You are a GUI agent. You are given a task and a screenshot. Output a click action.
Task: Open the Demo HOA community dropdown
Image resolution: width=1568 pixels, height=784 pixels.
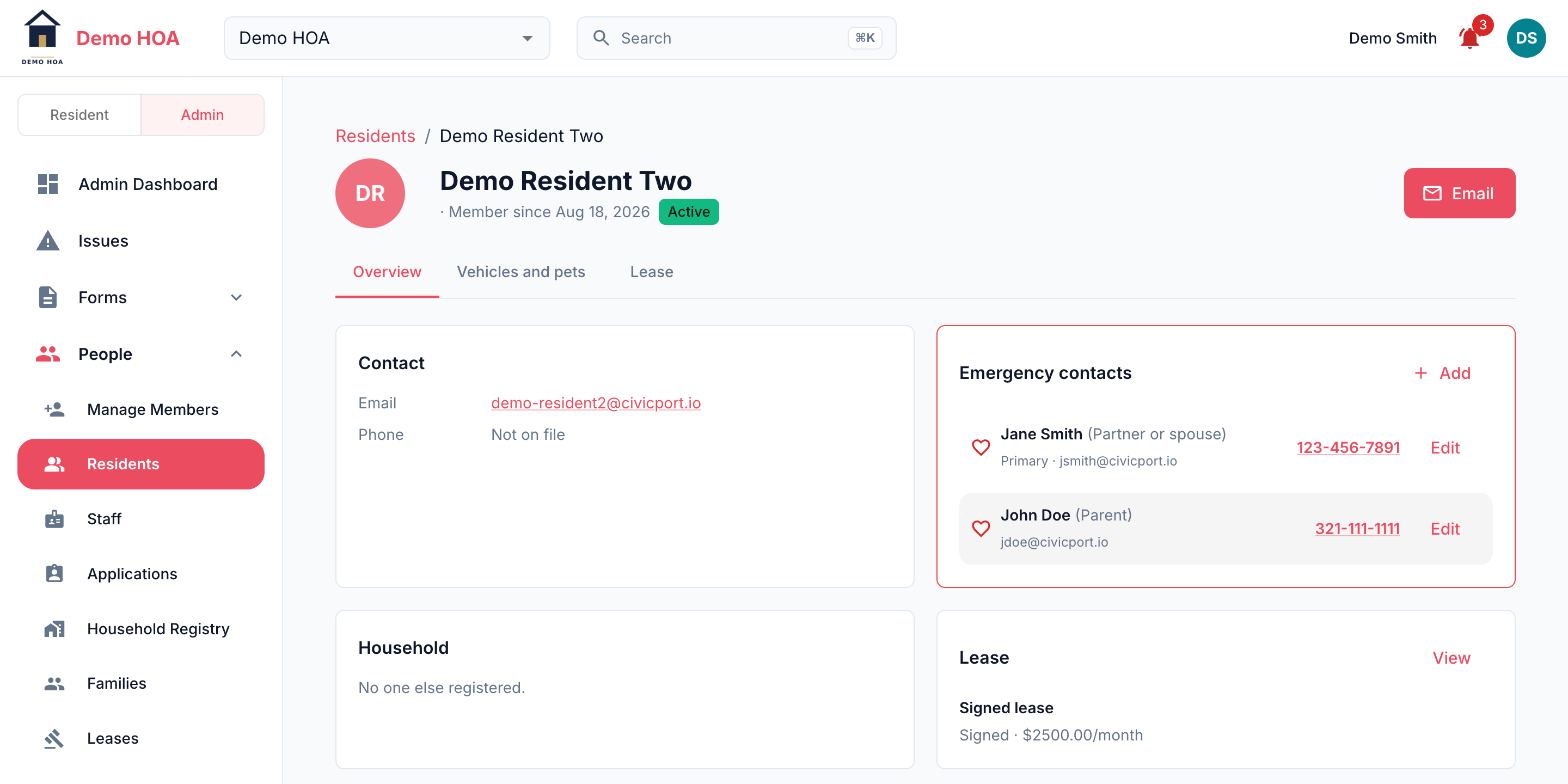[x=387, y=38]
